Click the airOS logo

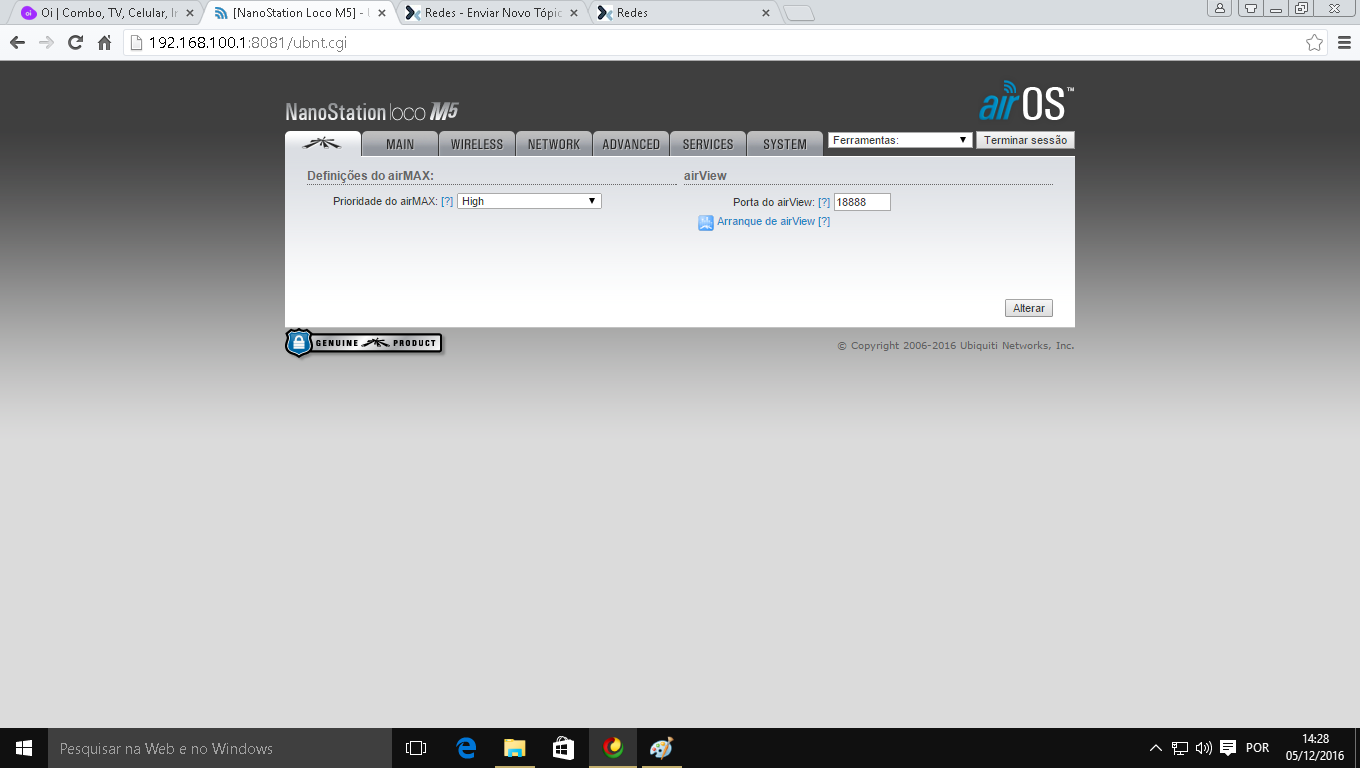tap(1026, 102)
